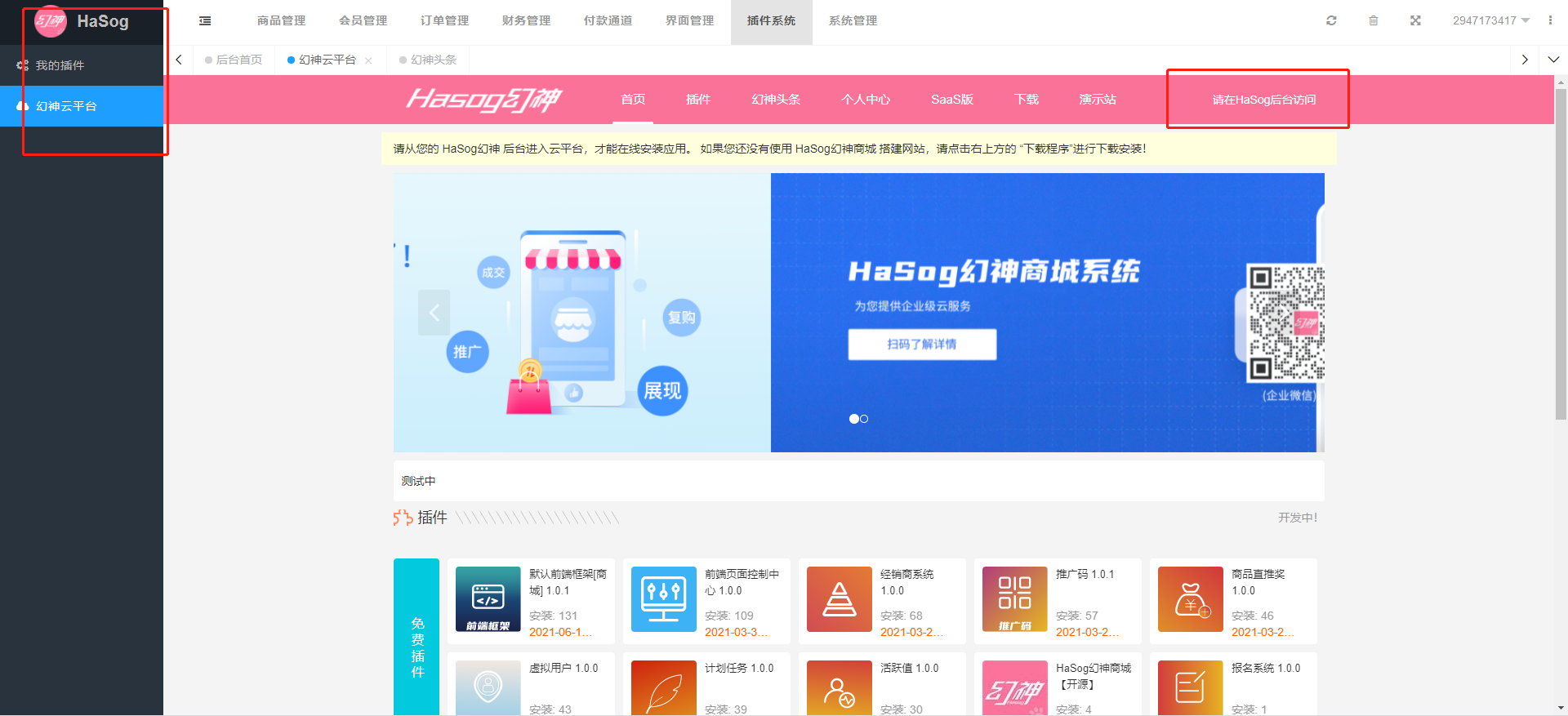Open 个人中心 in pink navbar
1568x716 pixels.
click(x=866, y=100)
